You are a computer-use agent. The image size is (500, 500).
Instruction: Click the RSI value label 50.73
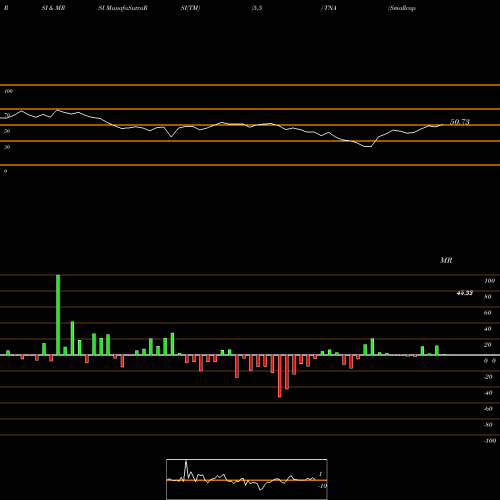460,122
